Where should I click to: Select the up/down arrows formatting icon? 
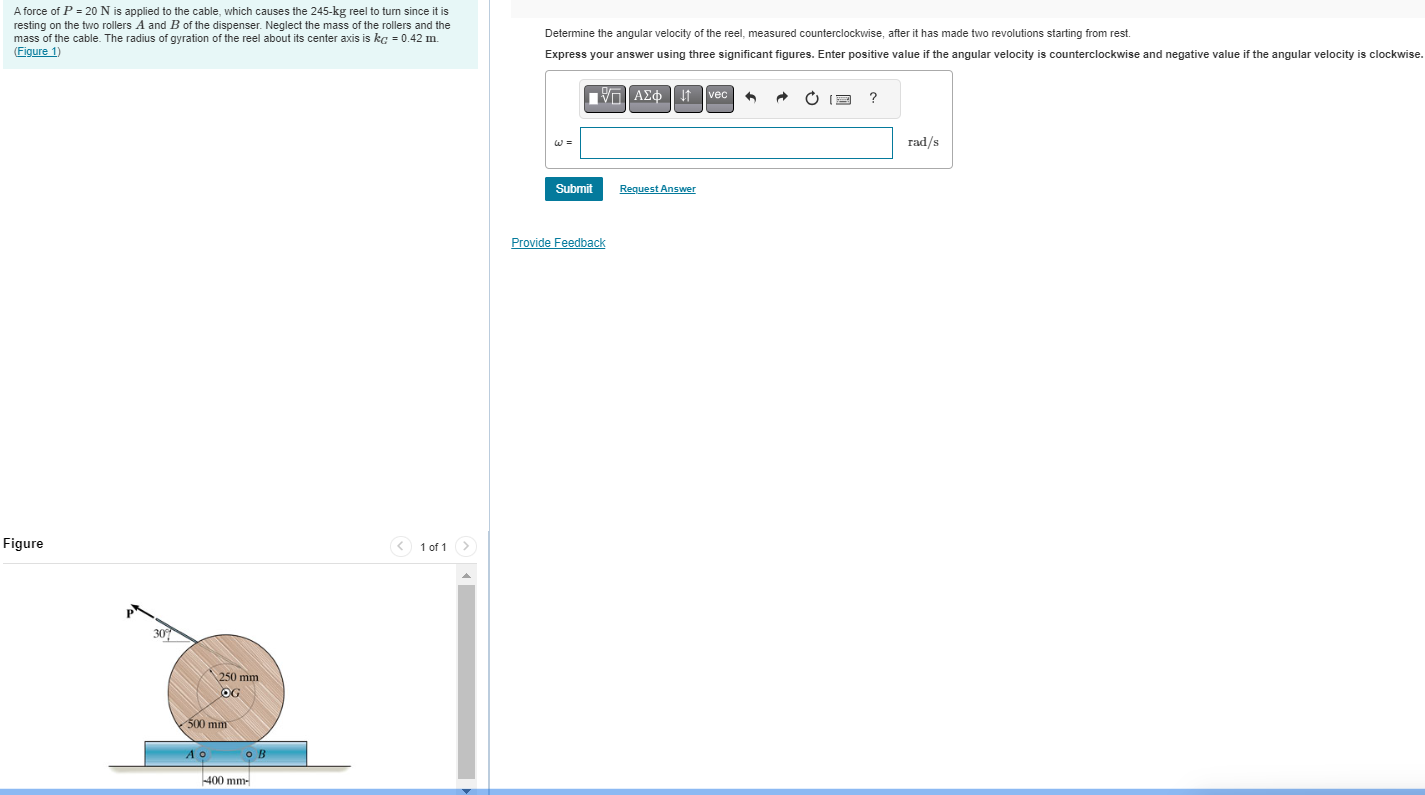coord(688,98)
